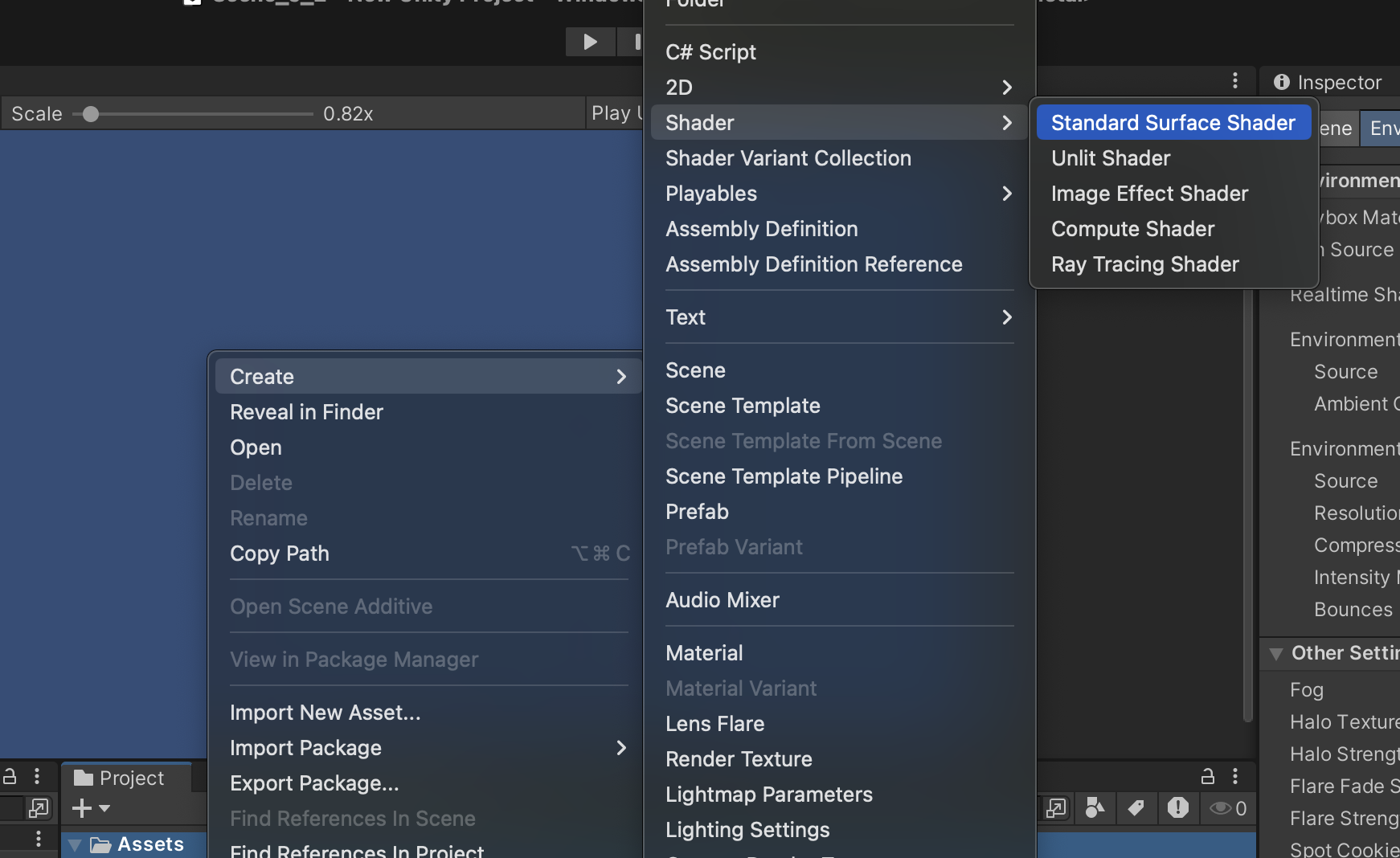Click the info icon beside the Inspector label
Image resolution: width=1400 pixels, height=858 pixels.
coord(1282,83)
